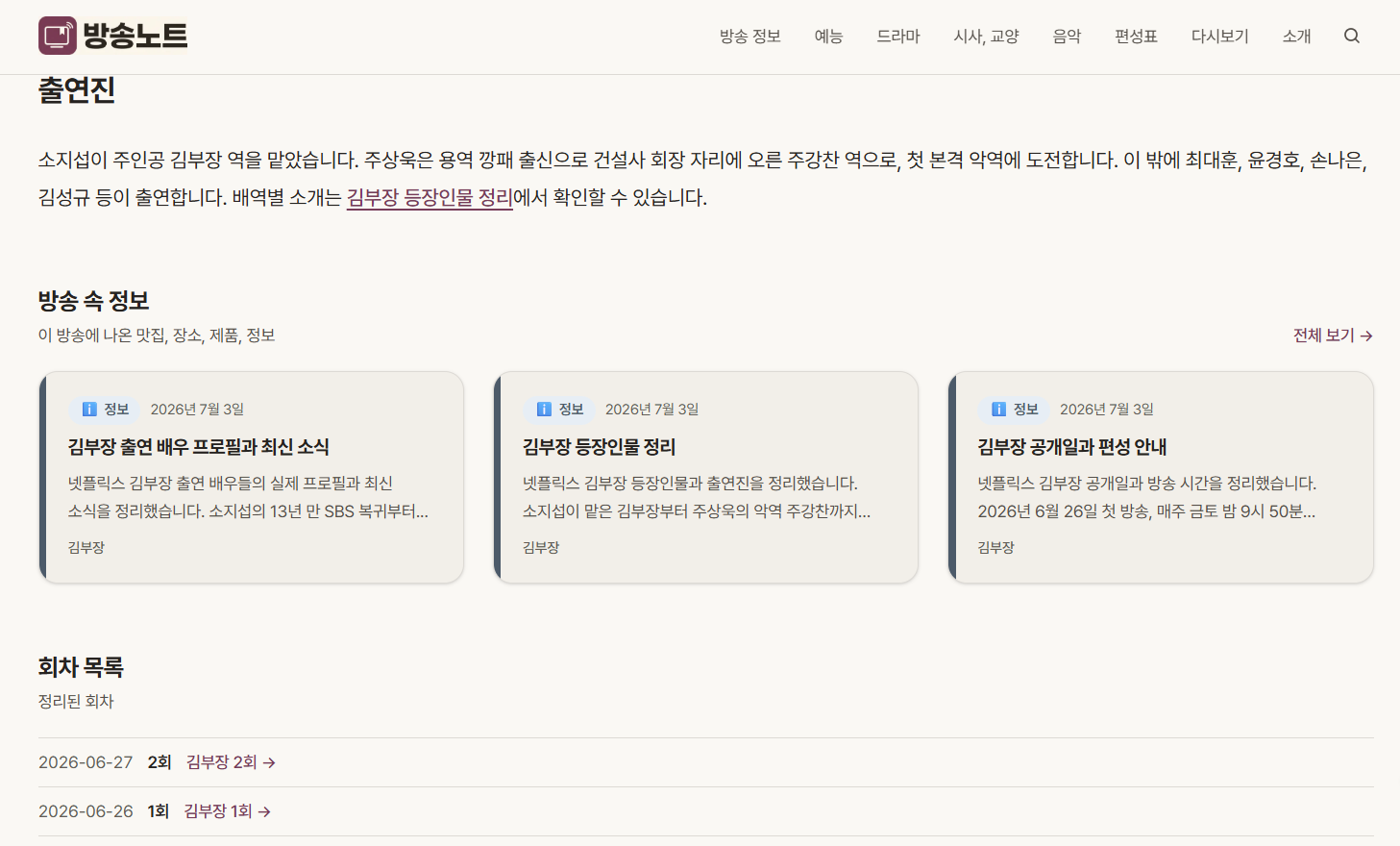Click 전체 보기 link
1400x846 pixels.
[x=1333, y=336]
